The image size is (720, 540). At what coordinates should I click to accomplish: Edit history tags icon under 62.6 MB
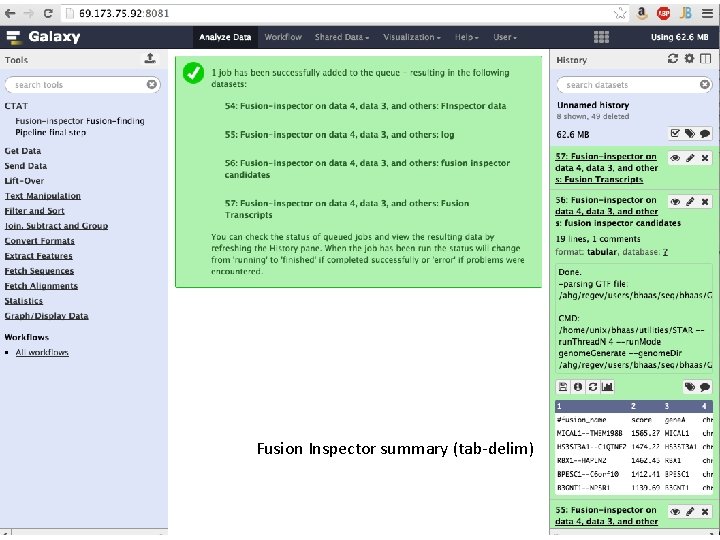(690, 134)
